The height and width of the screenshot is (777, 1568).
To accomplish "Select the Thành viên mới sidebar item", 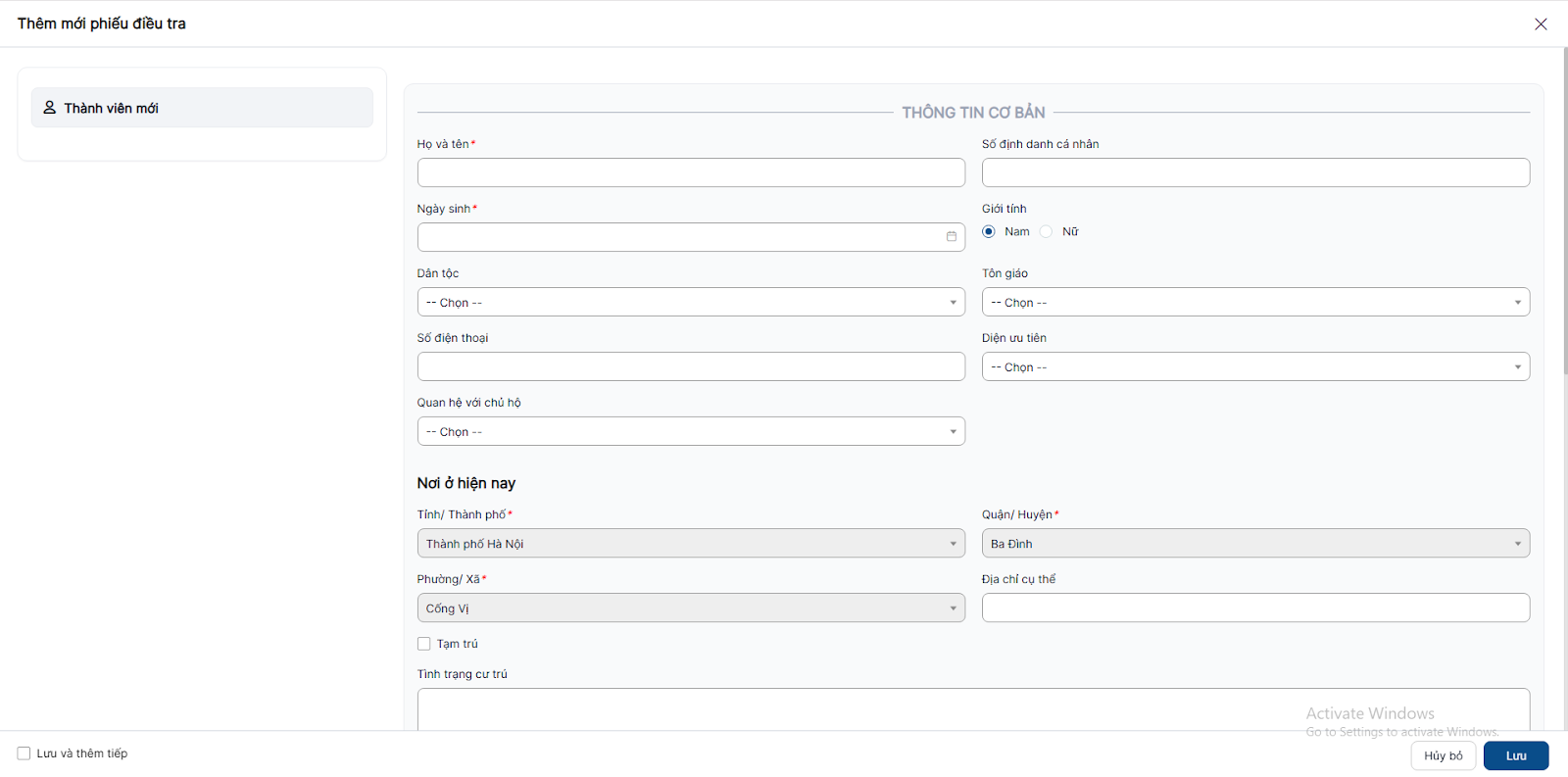I will [202, 108].
